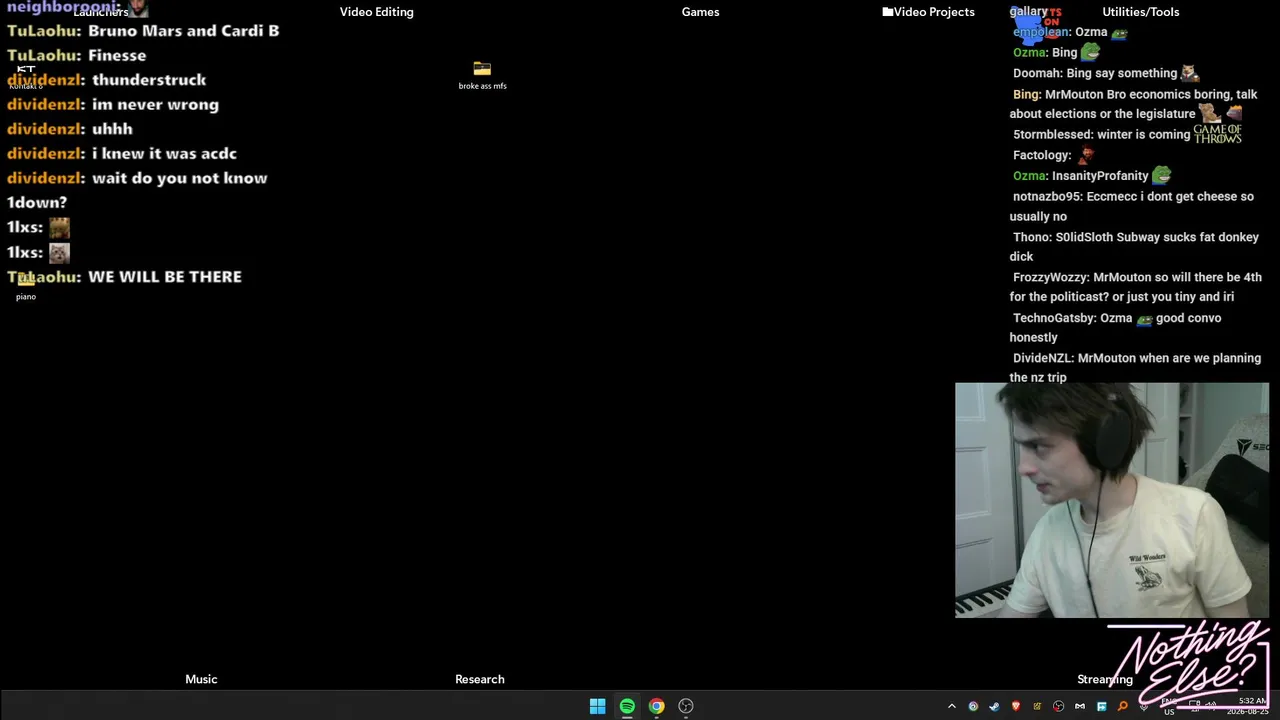Click the cat emote in 1lxs's second message
Screen dimensions: 1280x720
coord(59,252)
